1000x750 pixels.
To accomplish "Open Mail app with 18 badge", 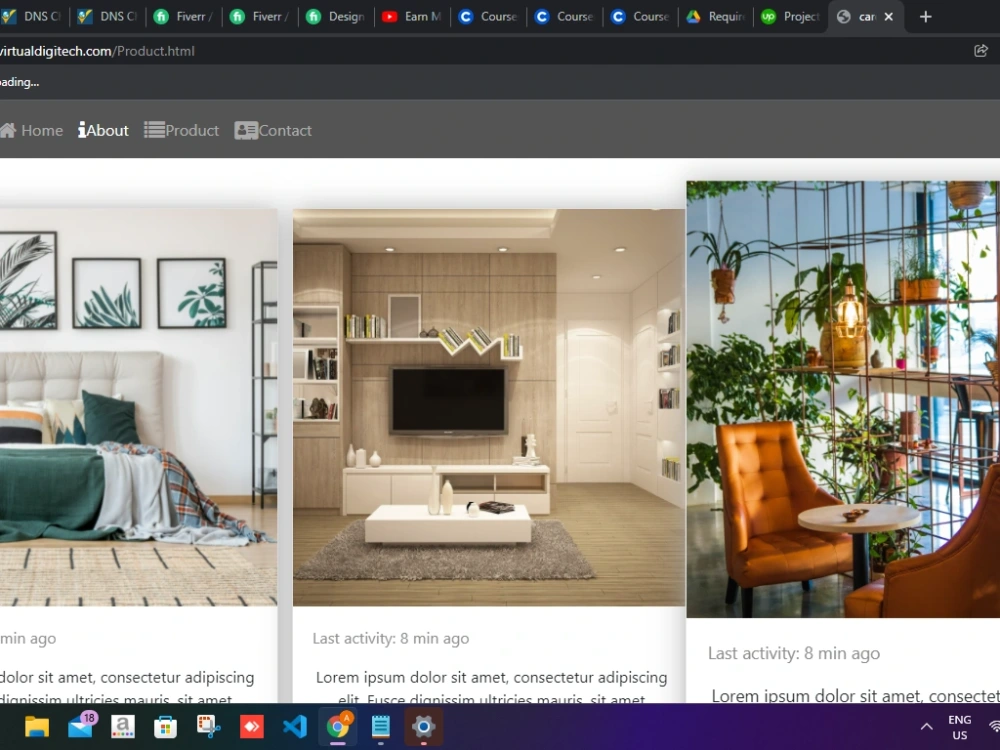I will (x=81, y=726).
